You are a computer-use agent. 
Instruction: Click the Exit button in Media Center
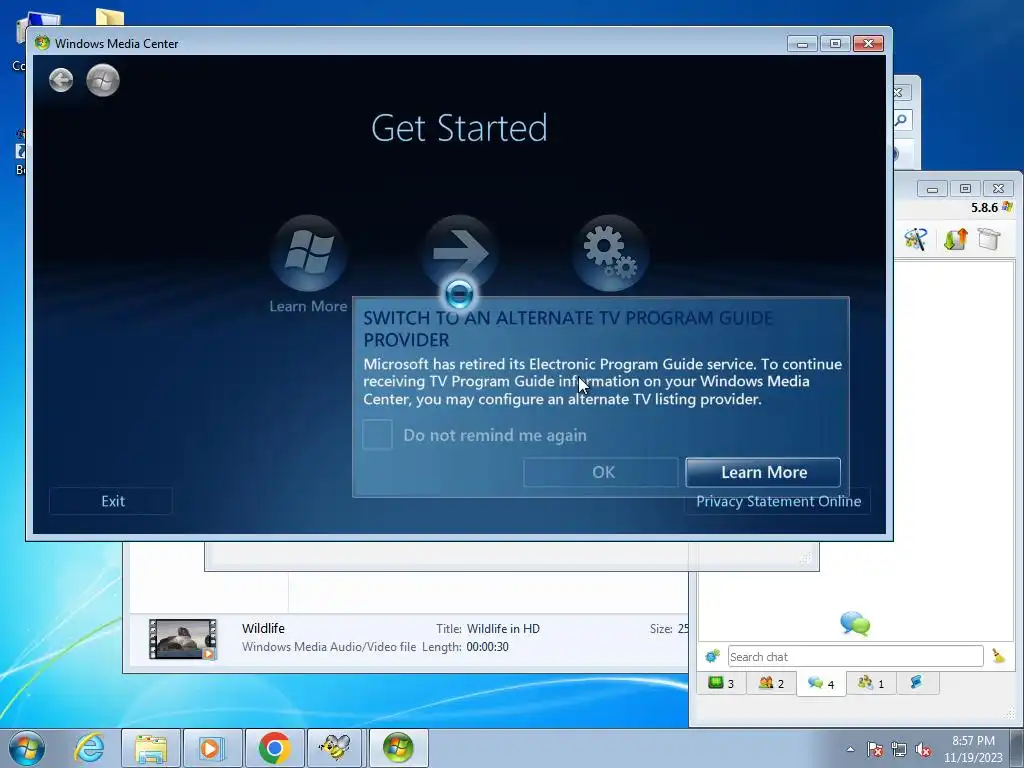pyautogui.click(x=111, y=501)
